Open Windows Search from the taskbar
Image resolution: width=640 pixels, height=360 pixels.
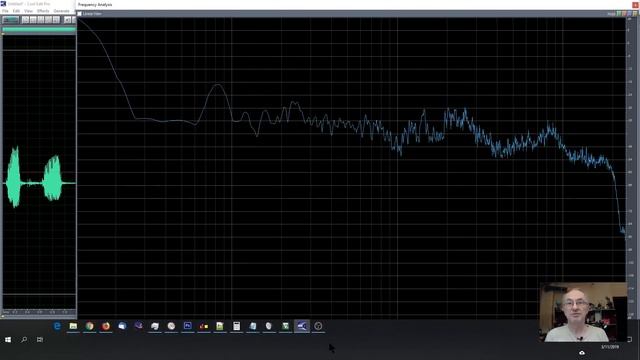(x=24, y=340)
